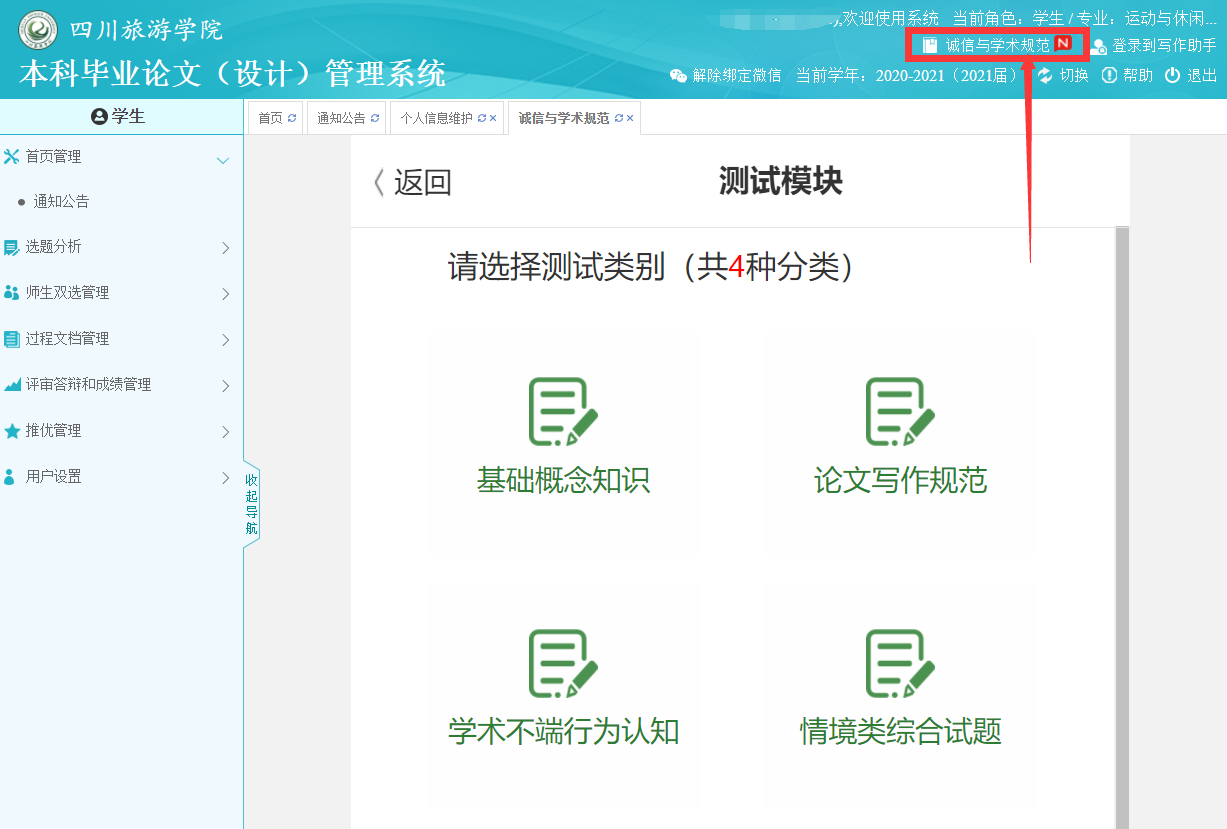Click the 退出 power icon

pos(1172,75)
